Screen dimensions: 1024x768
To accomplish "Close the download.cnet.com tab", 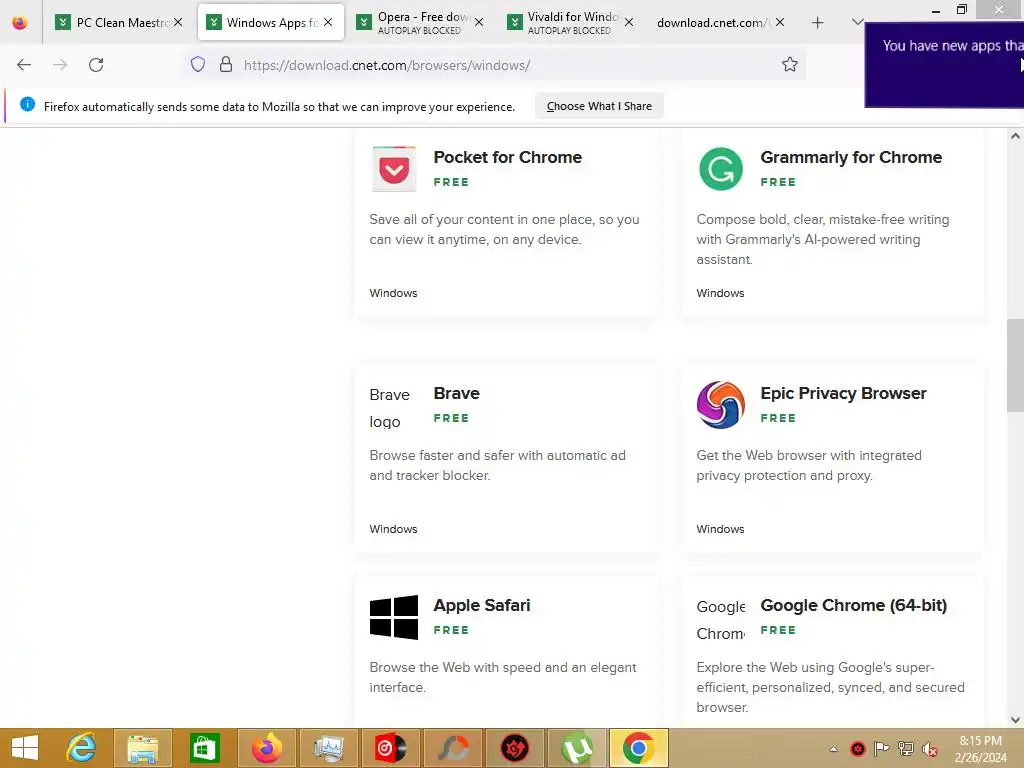I will click(x=780, y=22).
